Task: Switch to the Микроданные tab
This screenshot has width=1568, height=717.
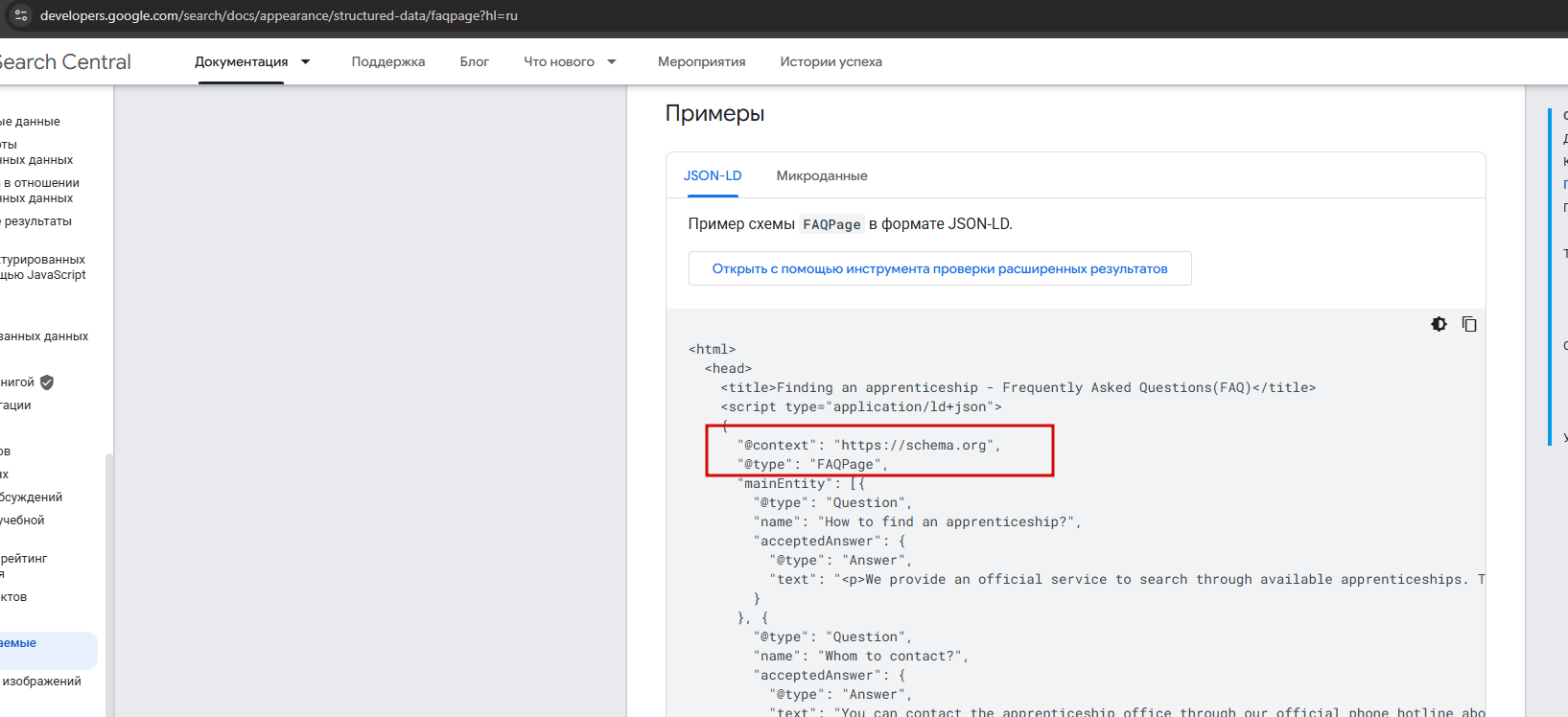Action: point(821,176)
